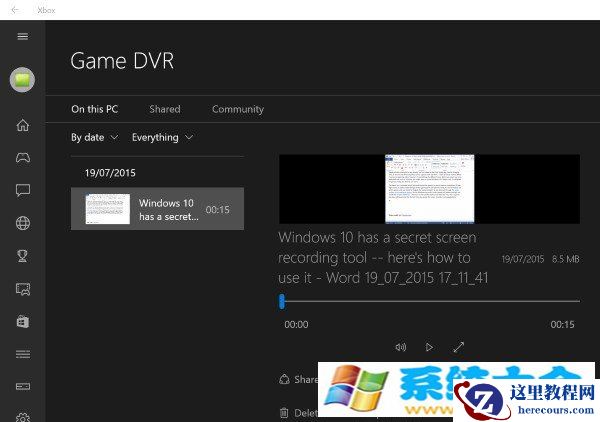Click the Delete trash icon
Screen dimensions: 600x422
pyautogui.click(x=284, y=413)
